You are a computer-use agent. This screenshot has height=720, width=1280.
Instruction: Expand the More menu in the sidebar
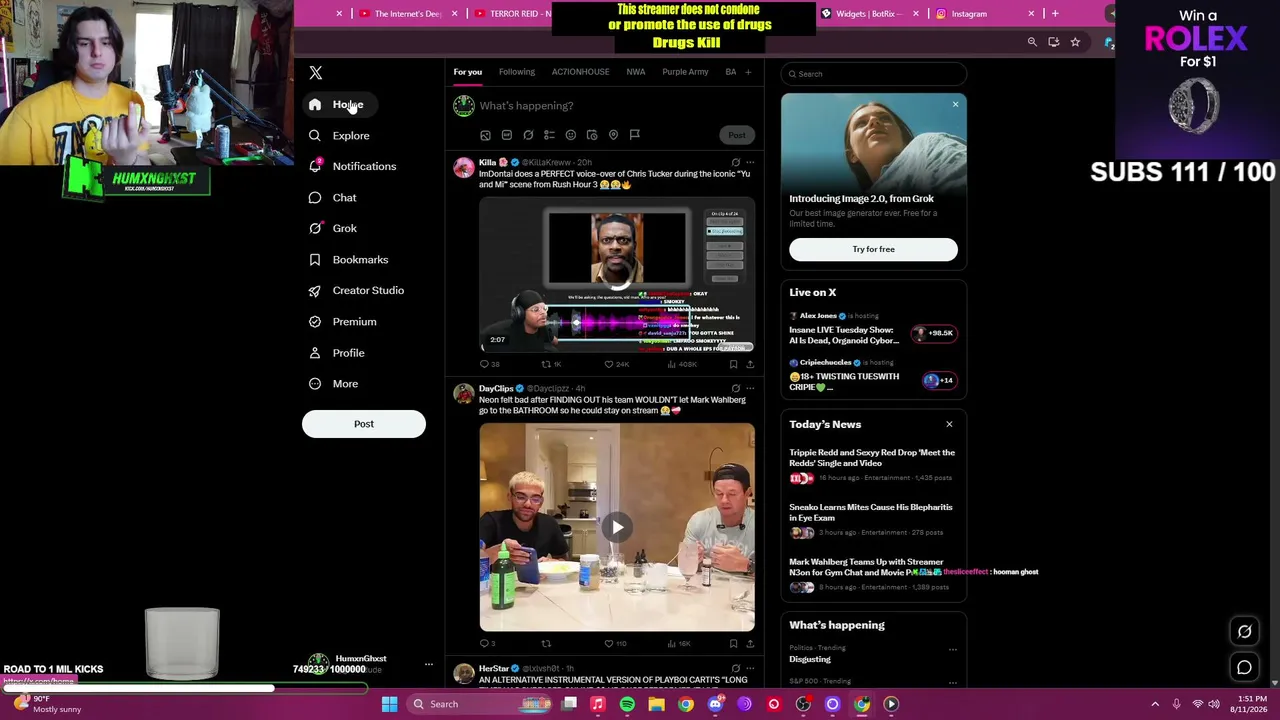tap(334, 384)
